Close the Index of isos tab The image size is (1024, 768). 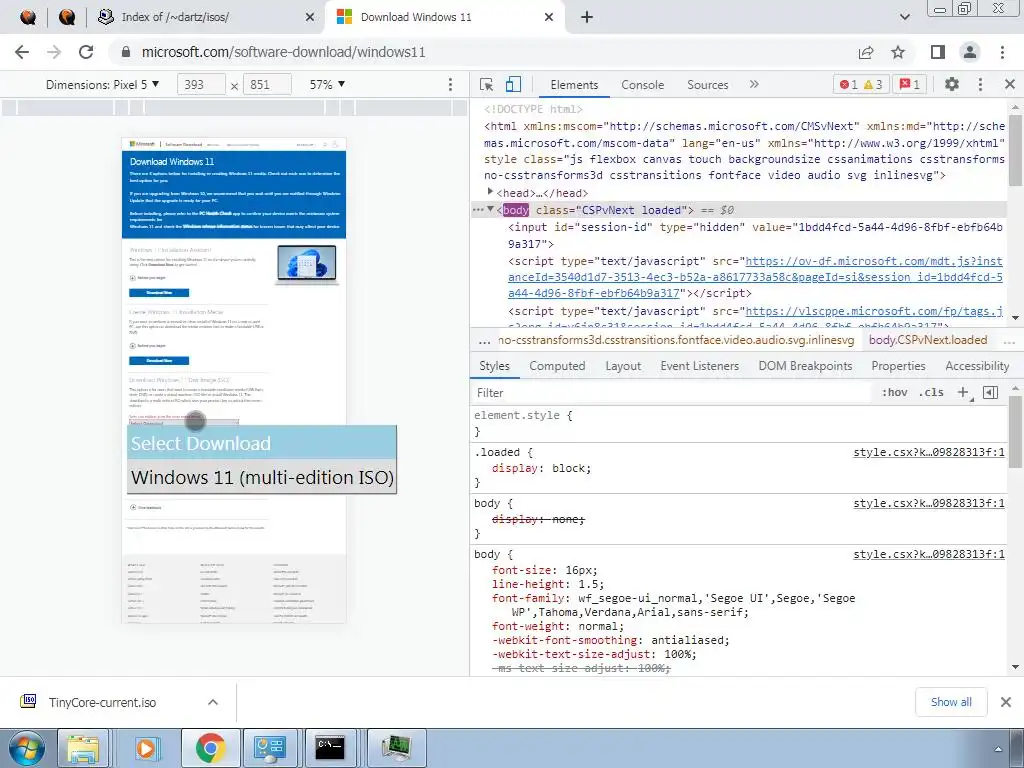coord(310,17)
